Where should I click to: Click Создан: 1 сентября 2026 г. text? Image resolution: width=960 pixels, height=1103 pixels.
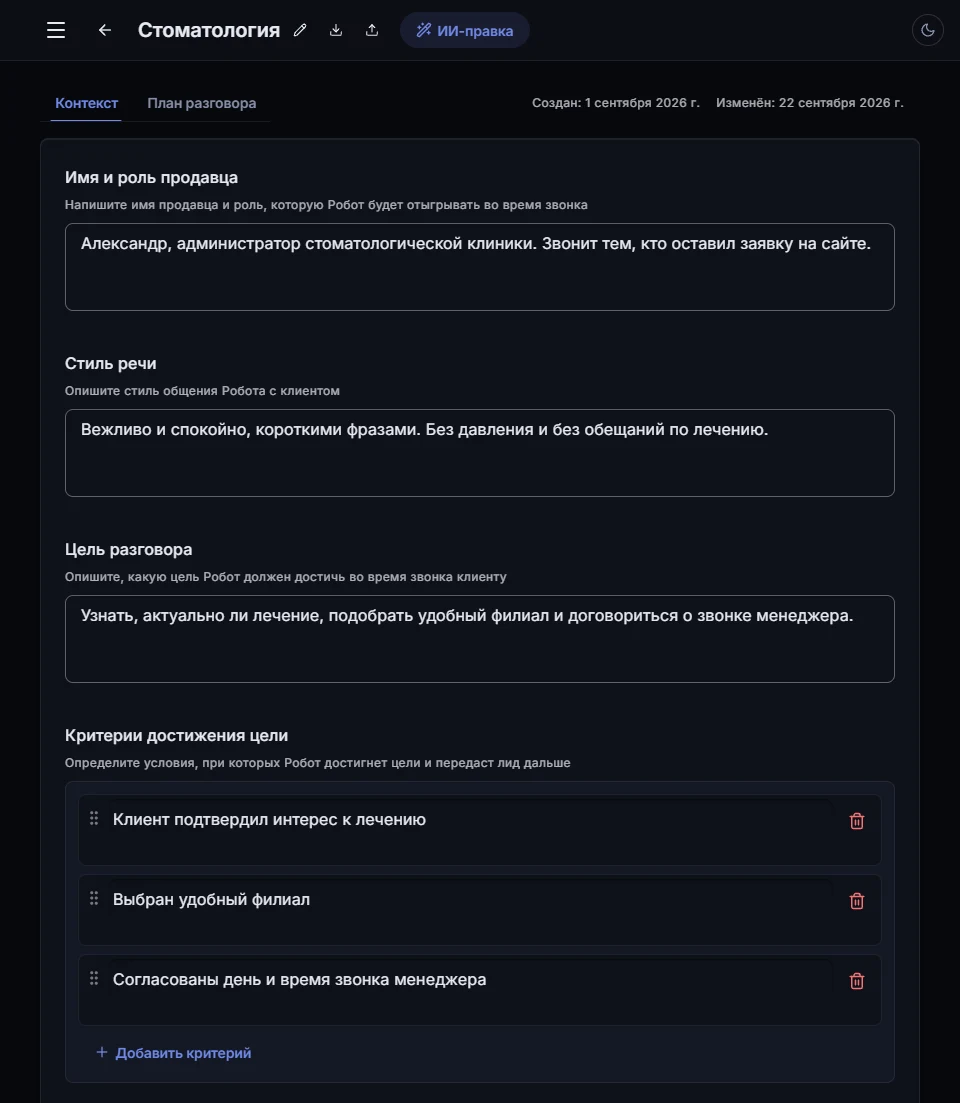click(615, 103)
